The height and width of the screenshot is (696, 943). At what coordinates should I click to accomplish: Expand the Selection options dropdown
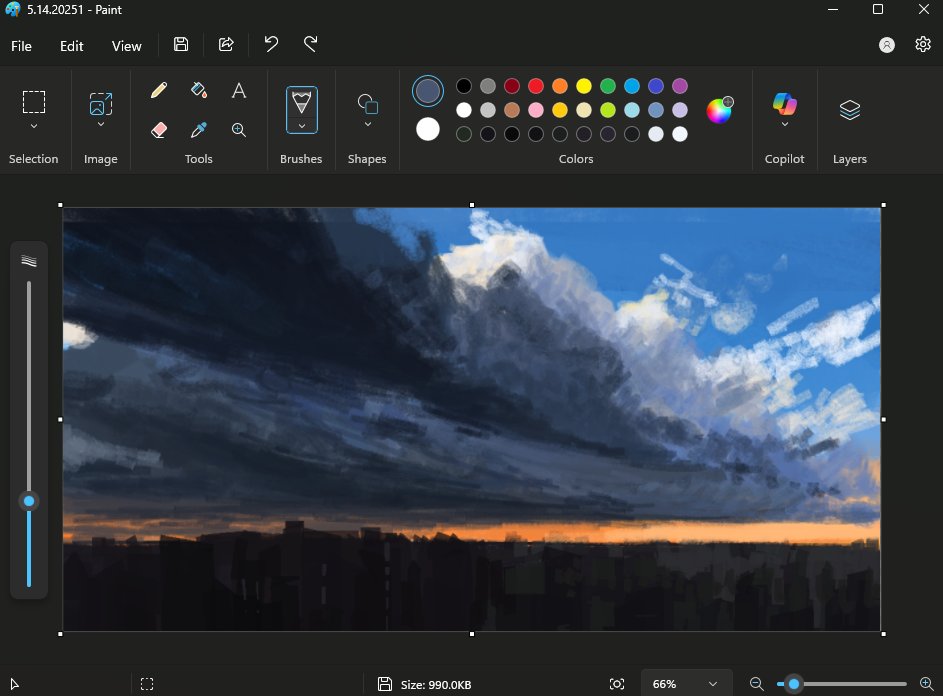34,126
